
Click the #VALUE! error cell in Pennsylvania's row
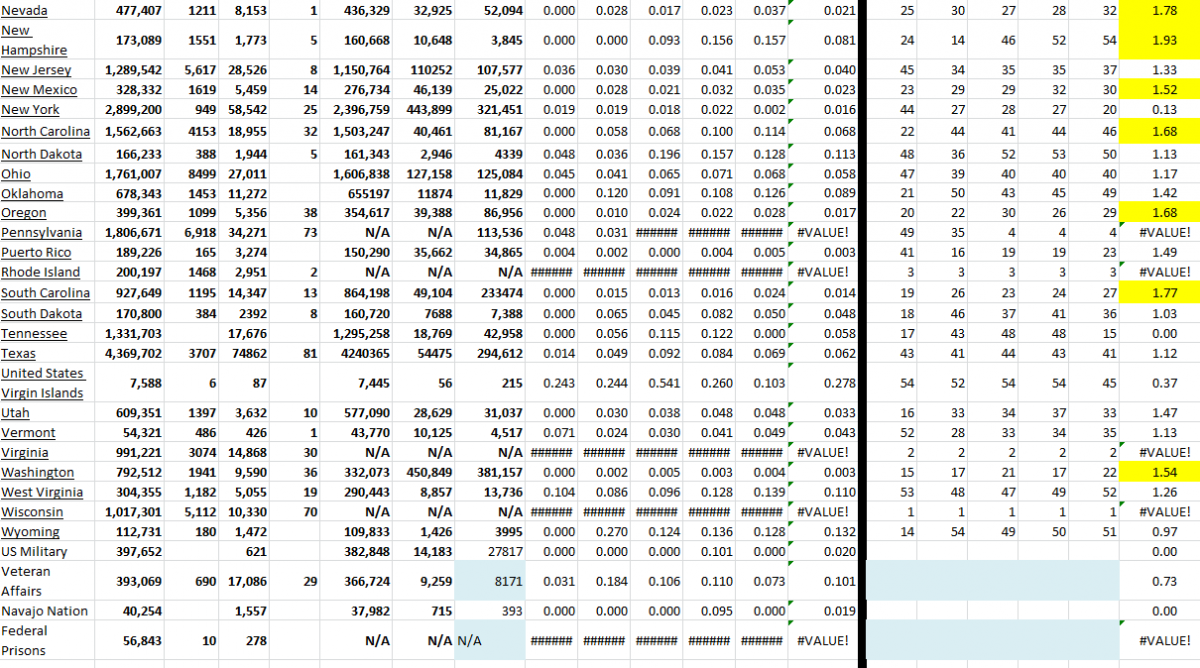pos(824,232)
